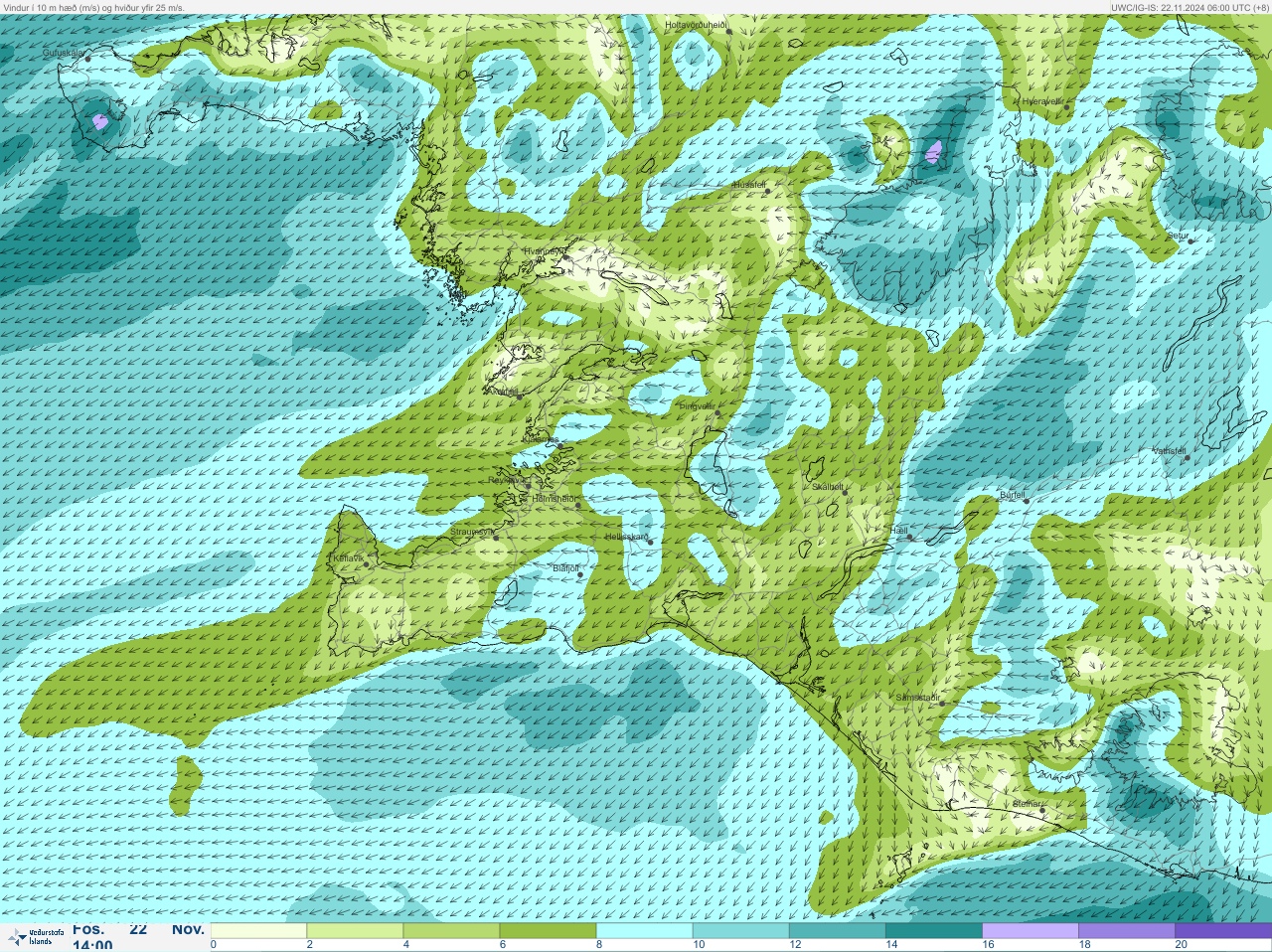Select the 0–2 m/s palest yellow legend swatch
The height and width of the screenshot is (952, 1272).
point(258,931)
